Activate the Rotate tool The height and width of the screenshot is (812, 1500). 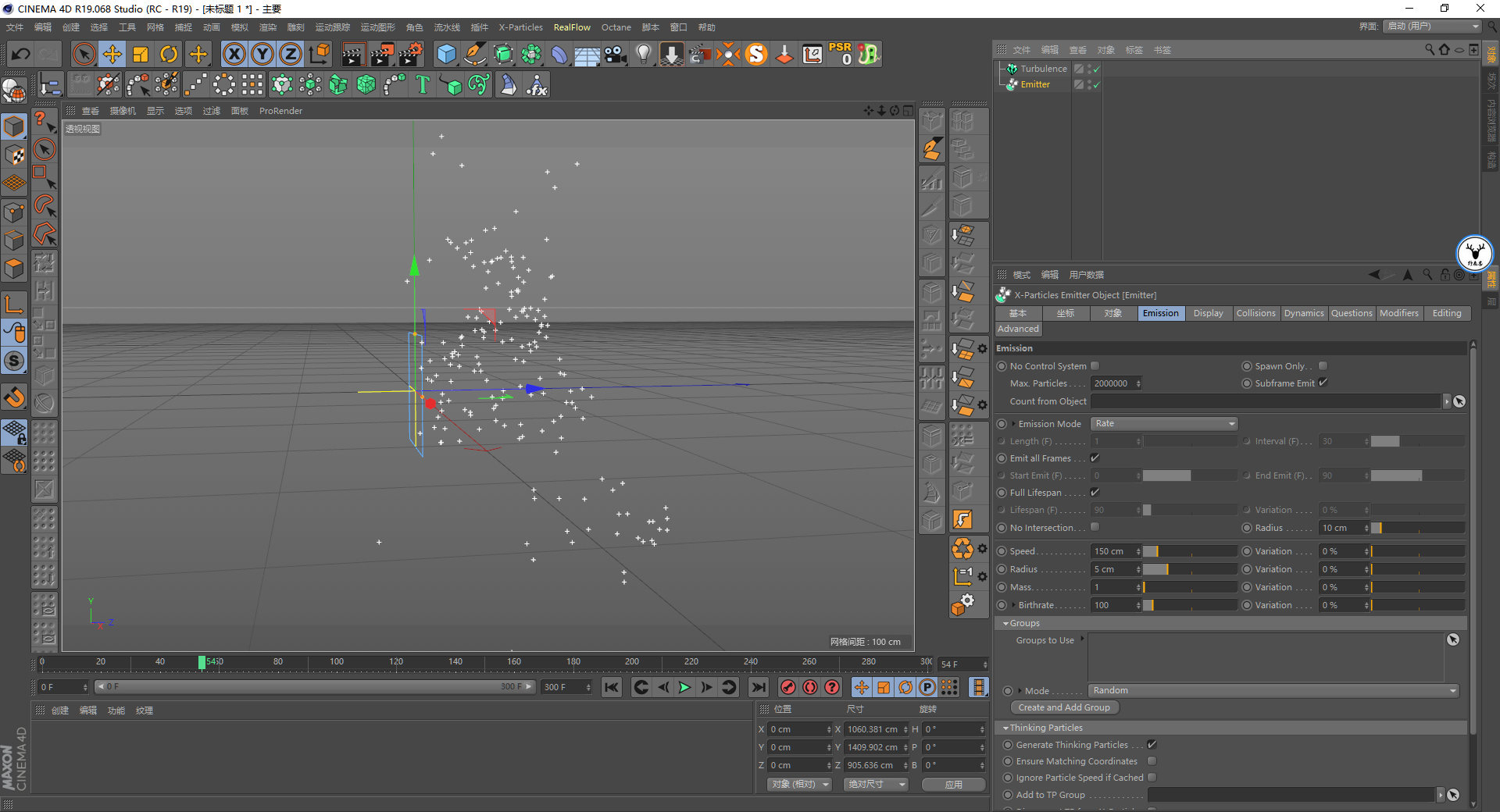169,54
